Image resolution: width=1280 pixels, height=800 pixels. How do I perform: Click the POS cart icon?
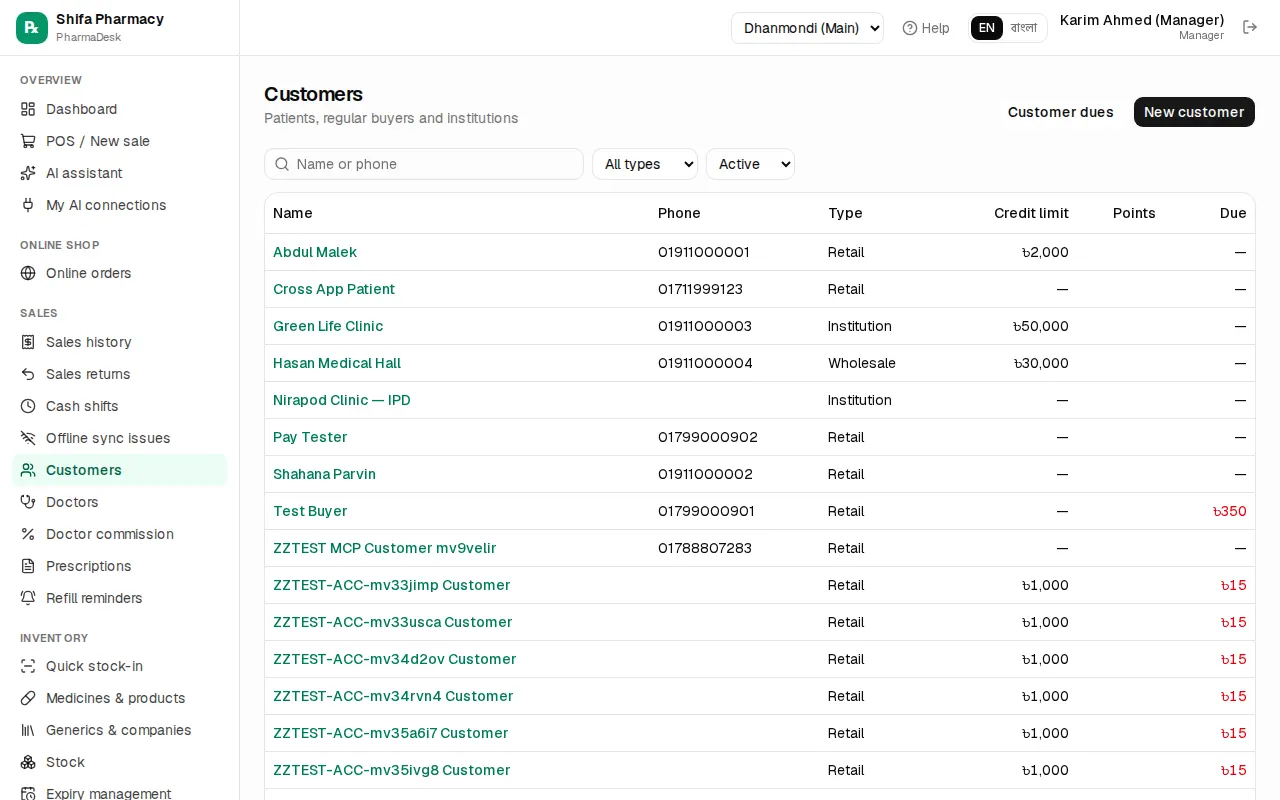coord(28,141)
